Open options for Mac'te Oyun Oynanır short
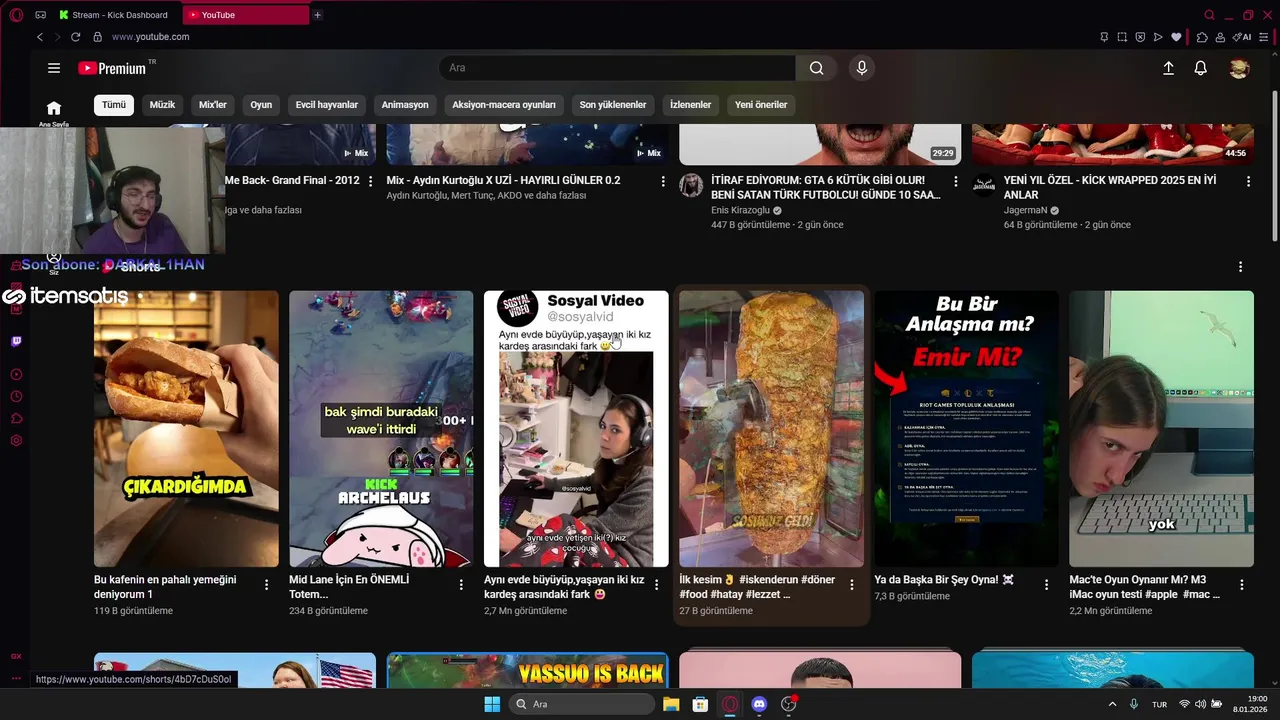1280x720 pixels. 1242,584
